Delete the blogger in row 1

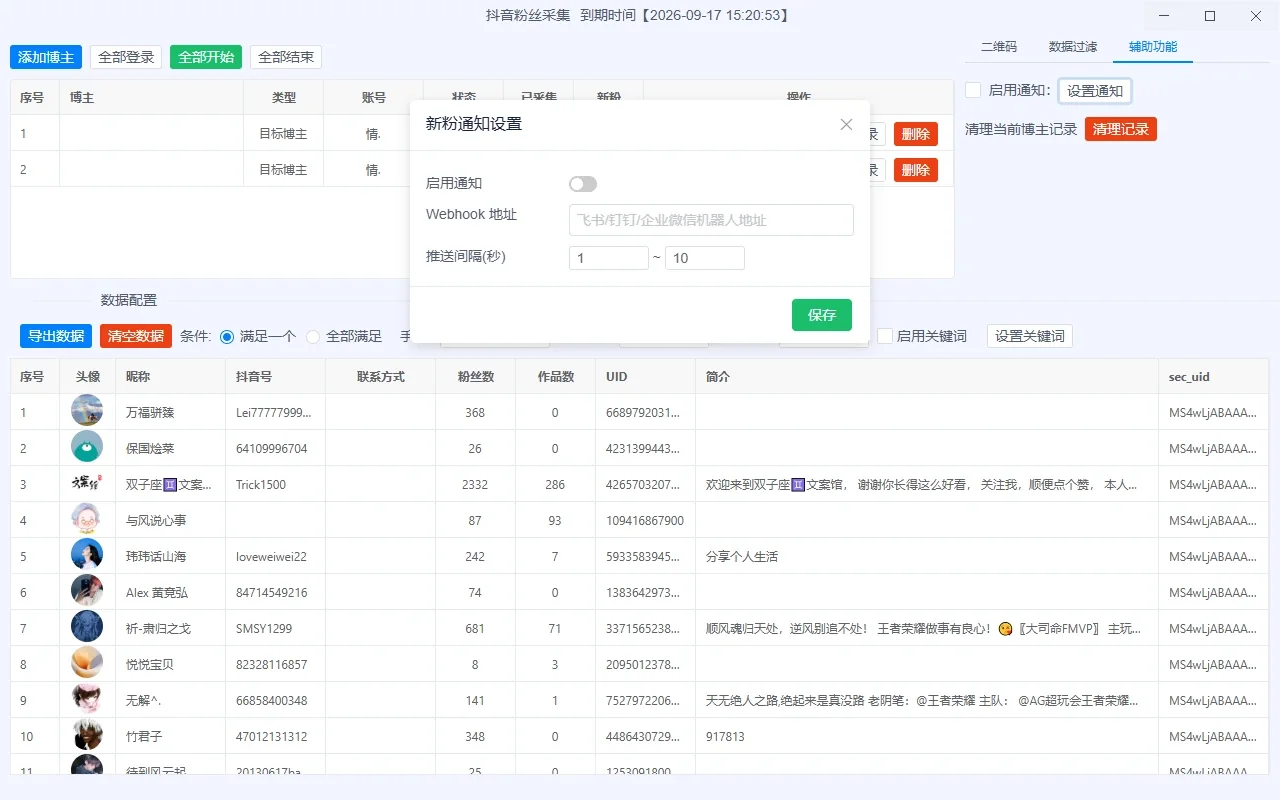(916, 134)
